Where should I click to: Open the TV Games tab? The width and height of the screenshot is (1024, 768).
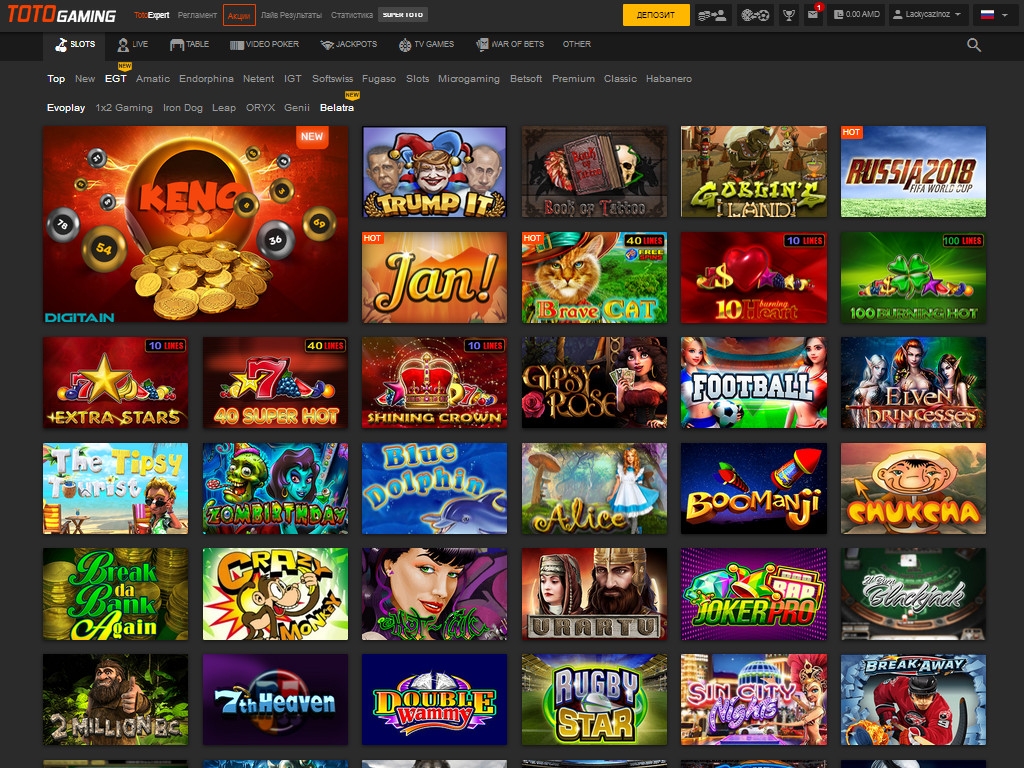tap(426, 45)
